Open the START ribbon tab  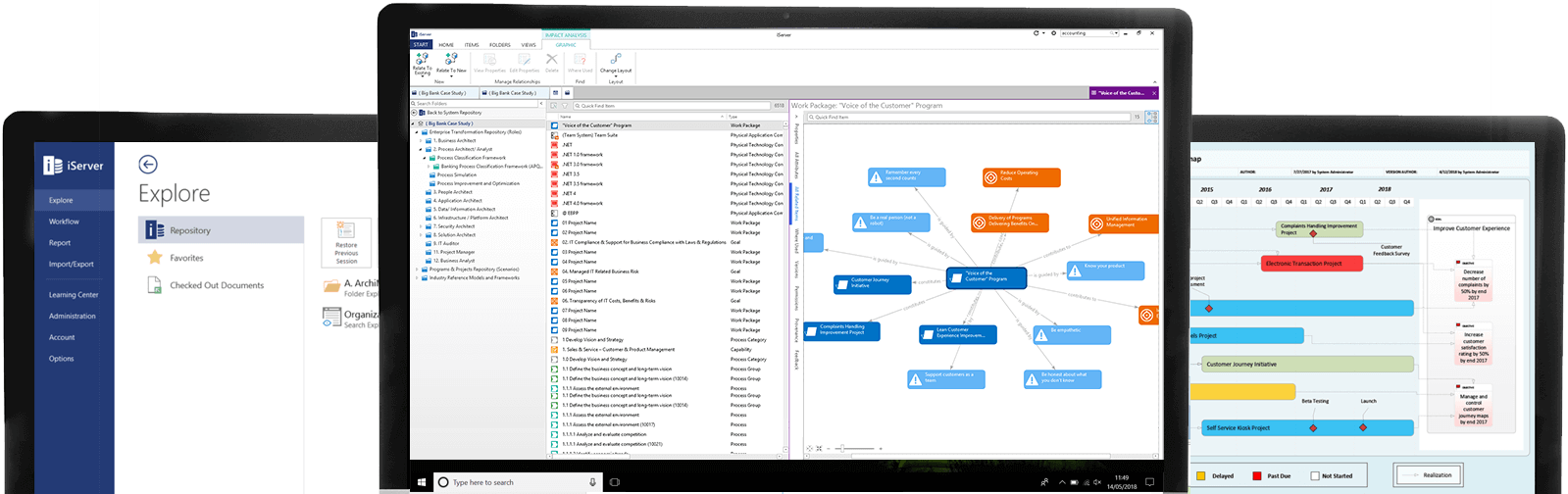[x=421, y=44]
